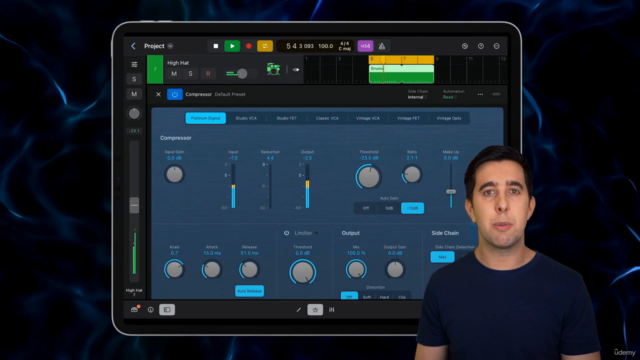This screenshot has width=640, height=360.
Task: Click the Output Mix knob
Action: tap(356, 269)
